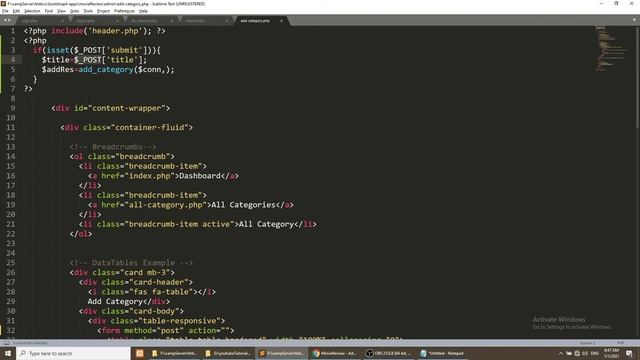Click the isset($_POST['submit']) line
640x360 pixels.
pyautogui.click(x=97, y=50)
